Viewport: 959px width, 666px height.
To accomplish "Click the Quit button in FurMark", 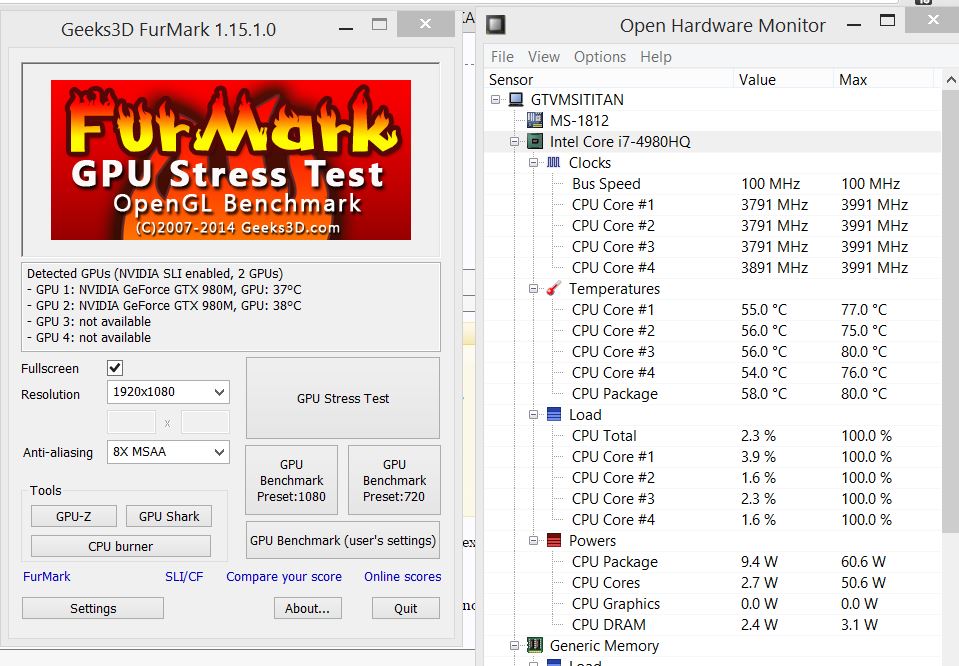I will point(405,609).
